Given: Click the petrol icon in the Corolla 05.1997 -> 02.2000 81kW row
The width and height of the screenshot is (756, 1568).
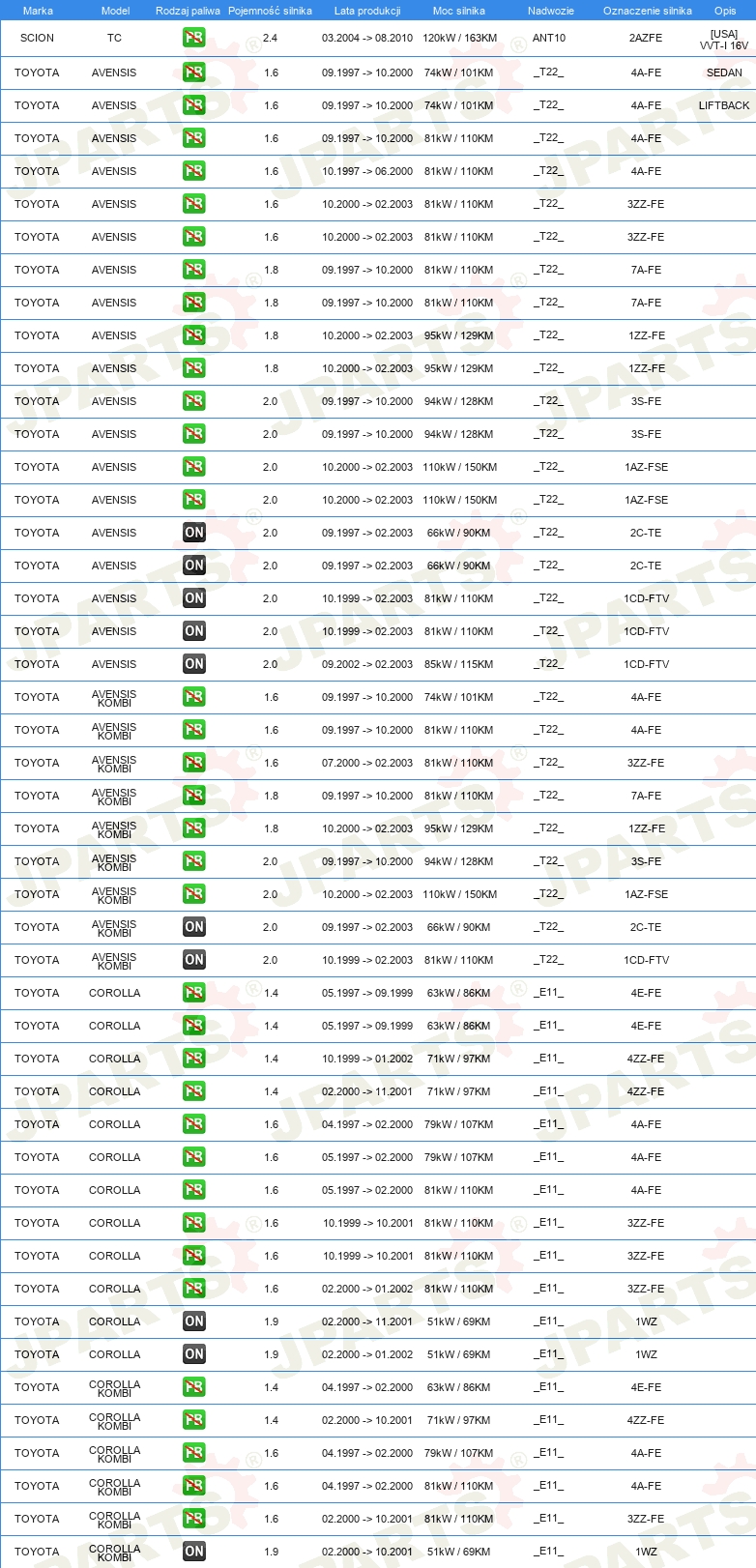Looking at the screenshot, I should pos(193,1190).
